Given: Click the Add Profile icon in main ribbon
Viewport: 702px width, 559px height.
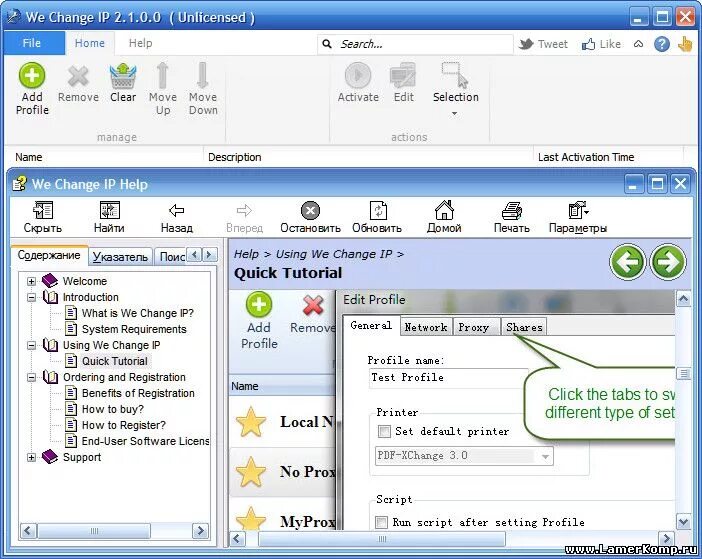Looking at the screenshot, I should click(32, 75).
